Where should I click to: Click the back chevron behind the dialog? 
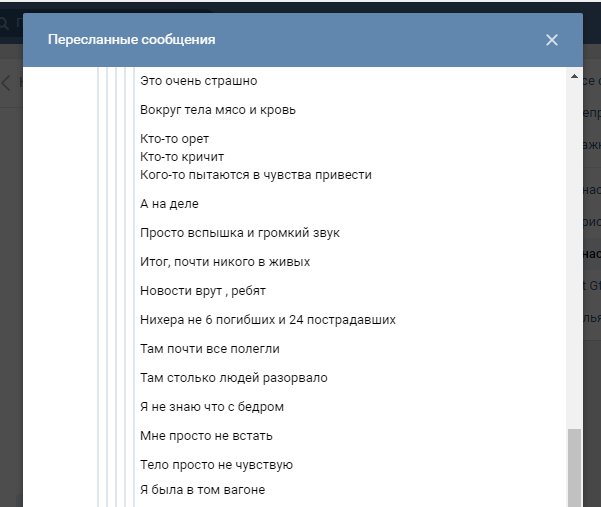[6, 83]
